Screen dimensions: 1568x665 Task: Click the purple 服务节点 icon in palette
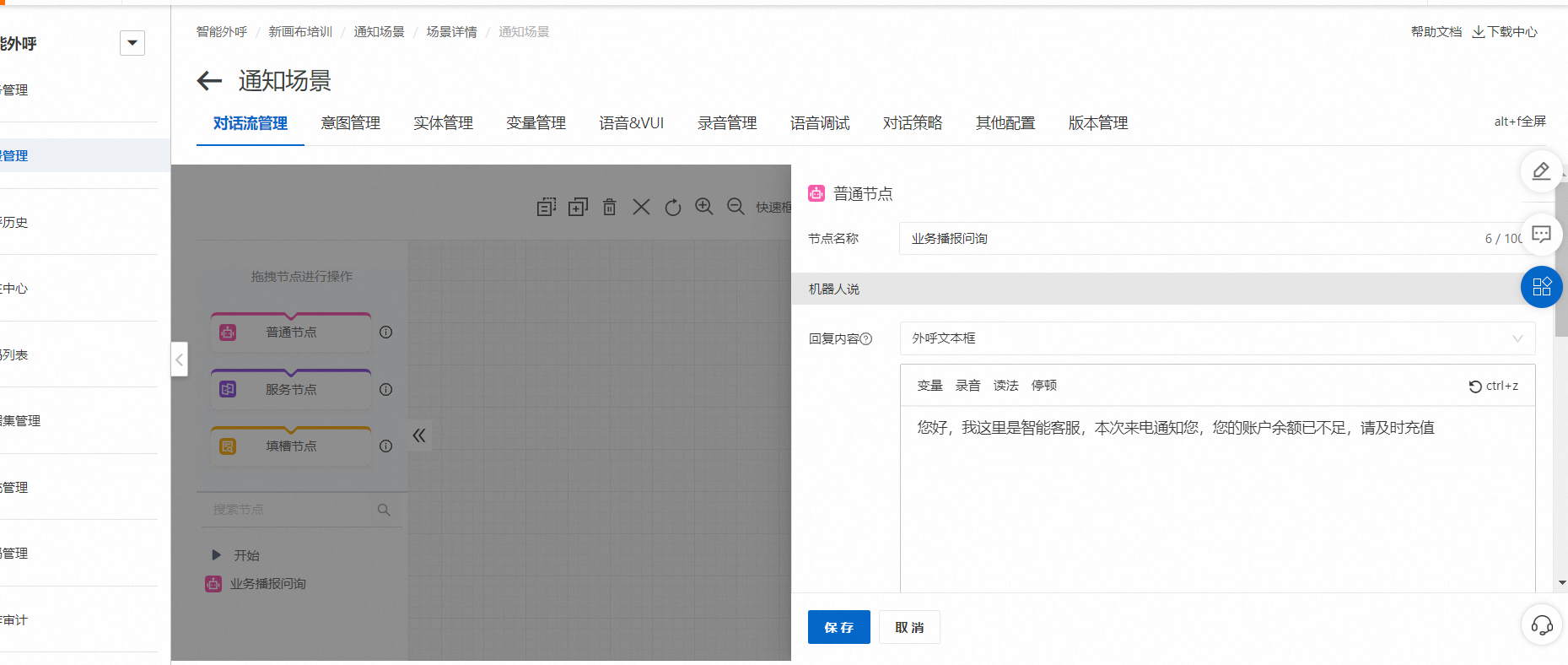228,389
